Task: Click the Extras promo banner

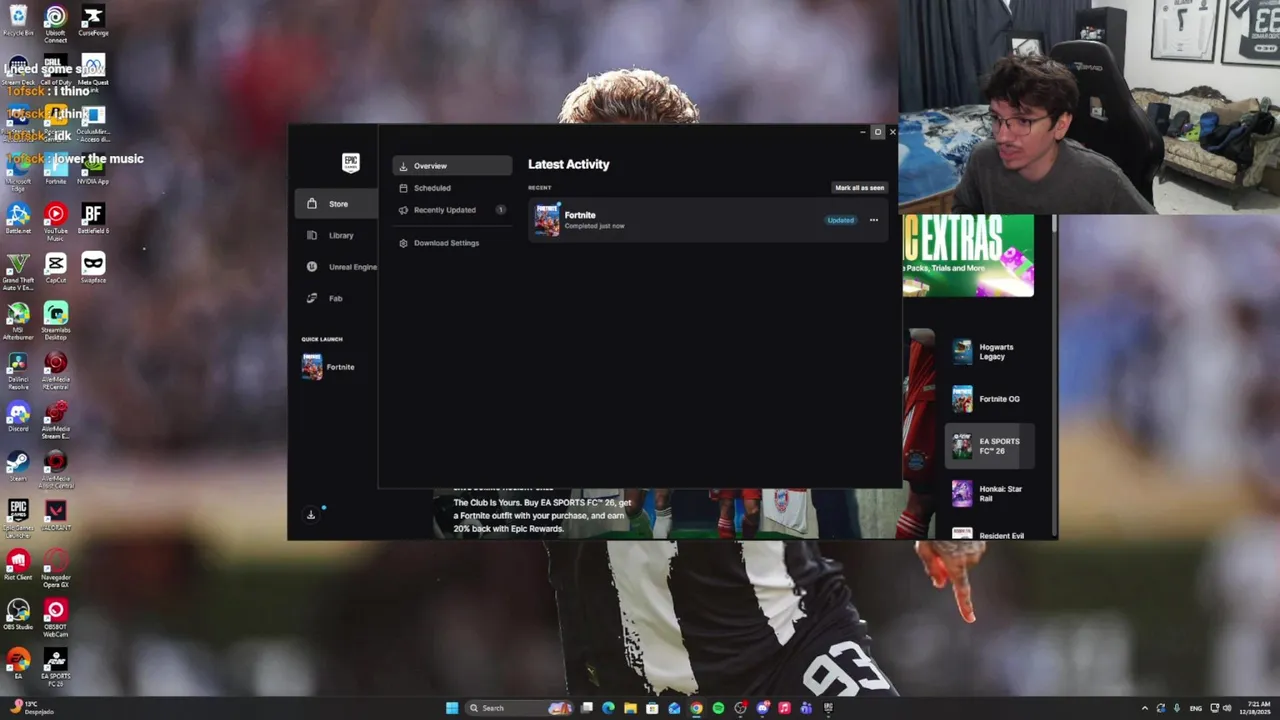Action: pos(968,255)
